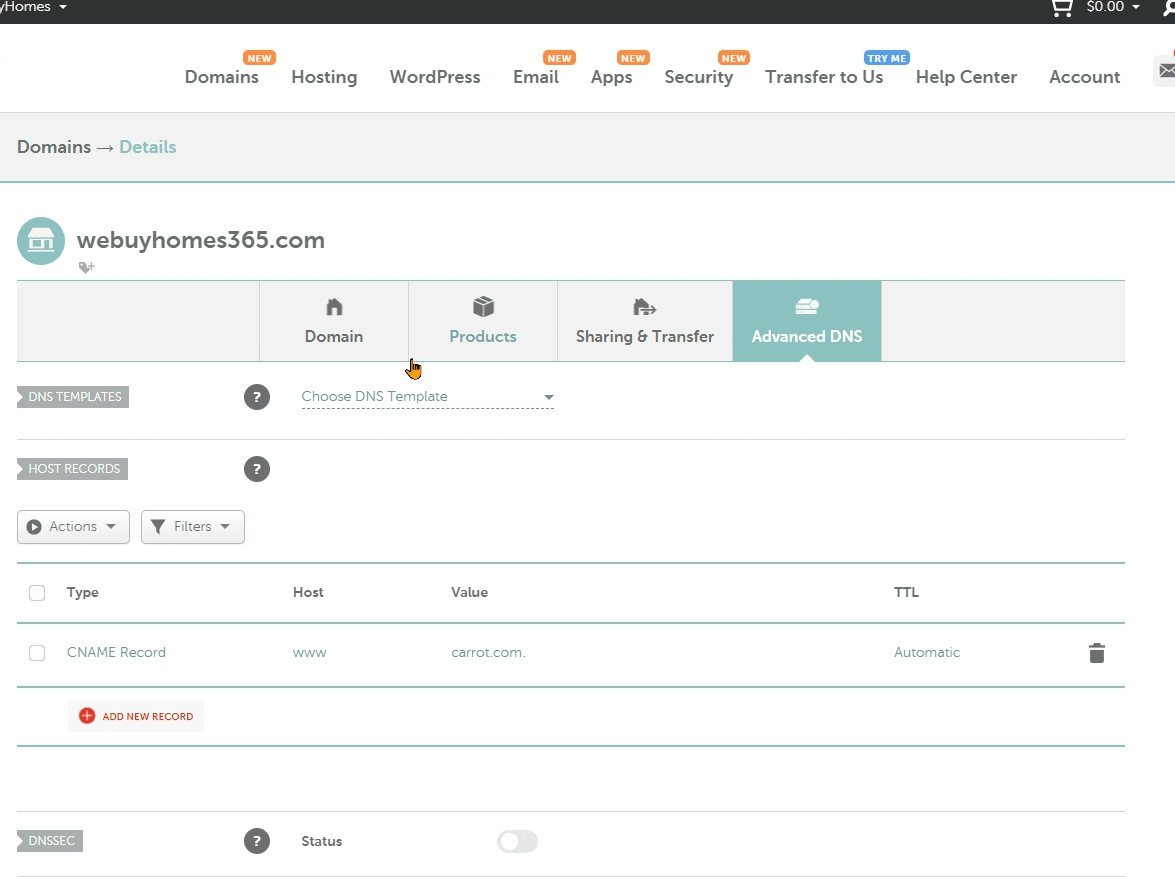Click the DNS TEMPLATES section label

[73, 397]
